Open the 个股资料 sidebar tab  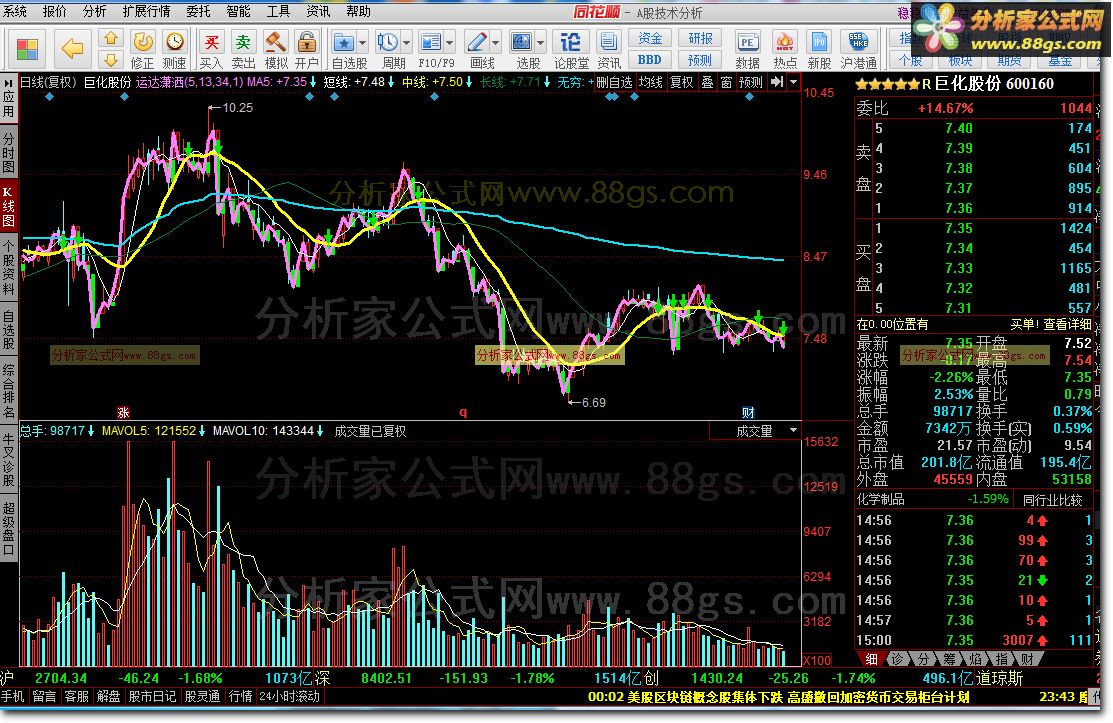click(x=9, y=267)
